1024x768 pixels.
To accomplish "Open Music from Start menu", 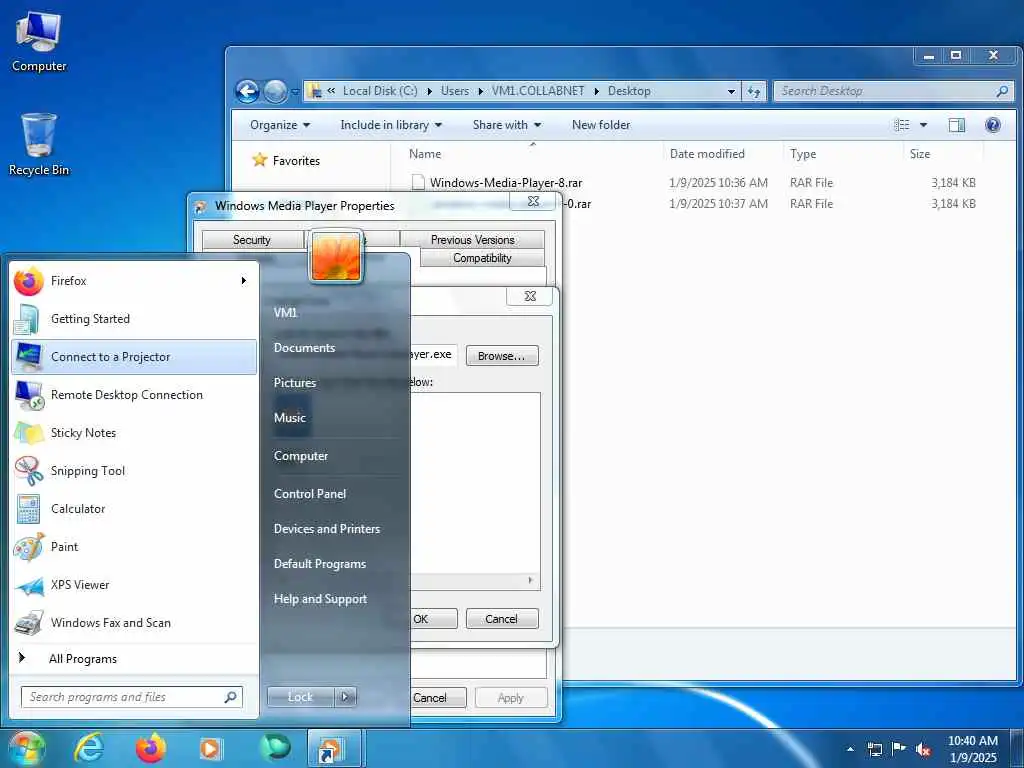I will (289, 417).
